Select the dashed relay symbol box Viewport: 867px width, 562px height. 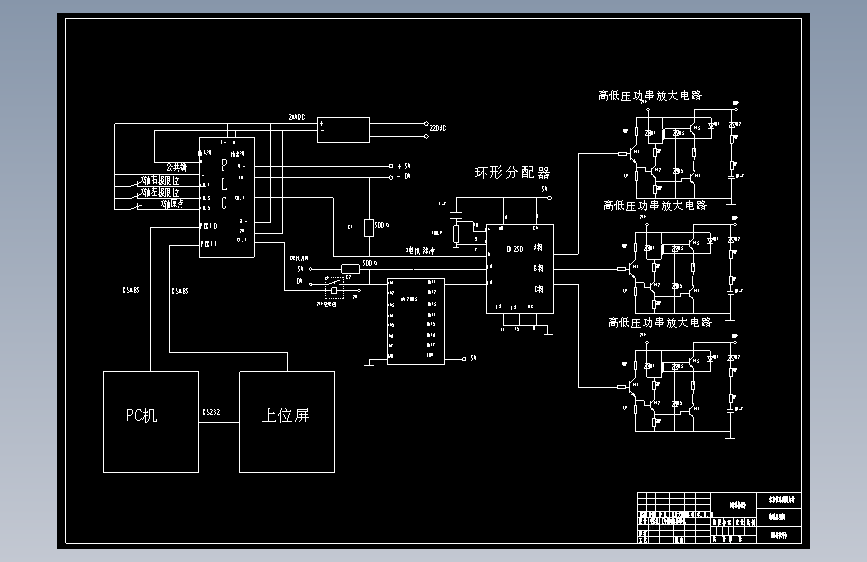(334, 289)
